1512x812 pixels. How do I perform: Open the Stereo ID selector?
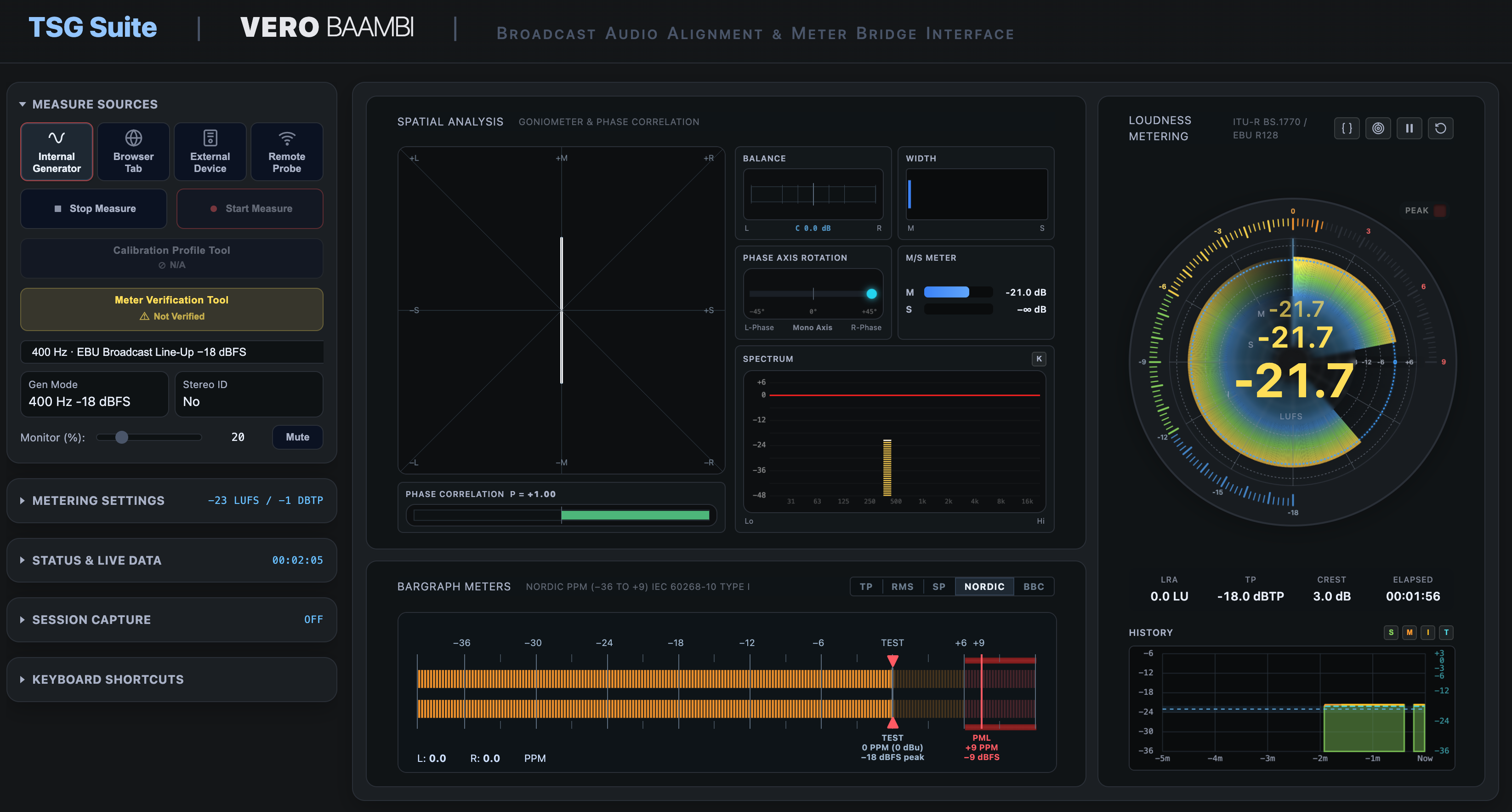pyautogui.click(x=249, y=394)
